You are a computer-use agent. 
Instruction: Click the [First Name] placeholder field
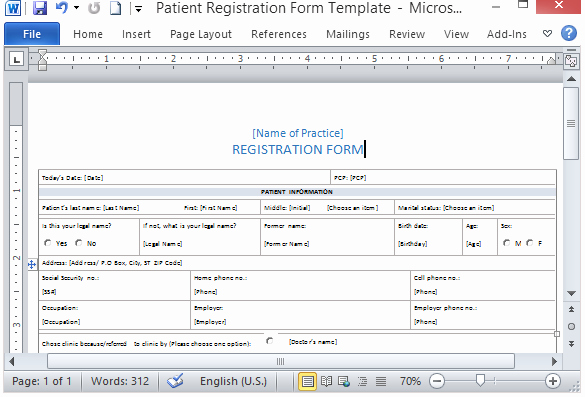218,208
